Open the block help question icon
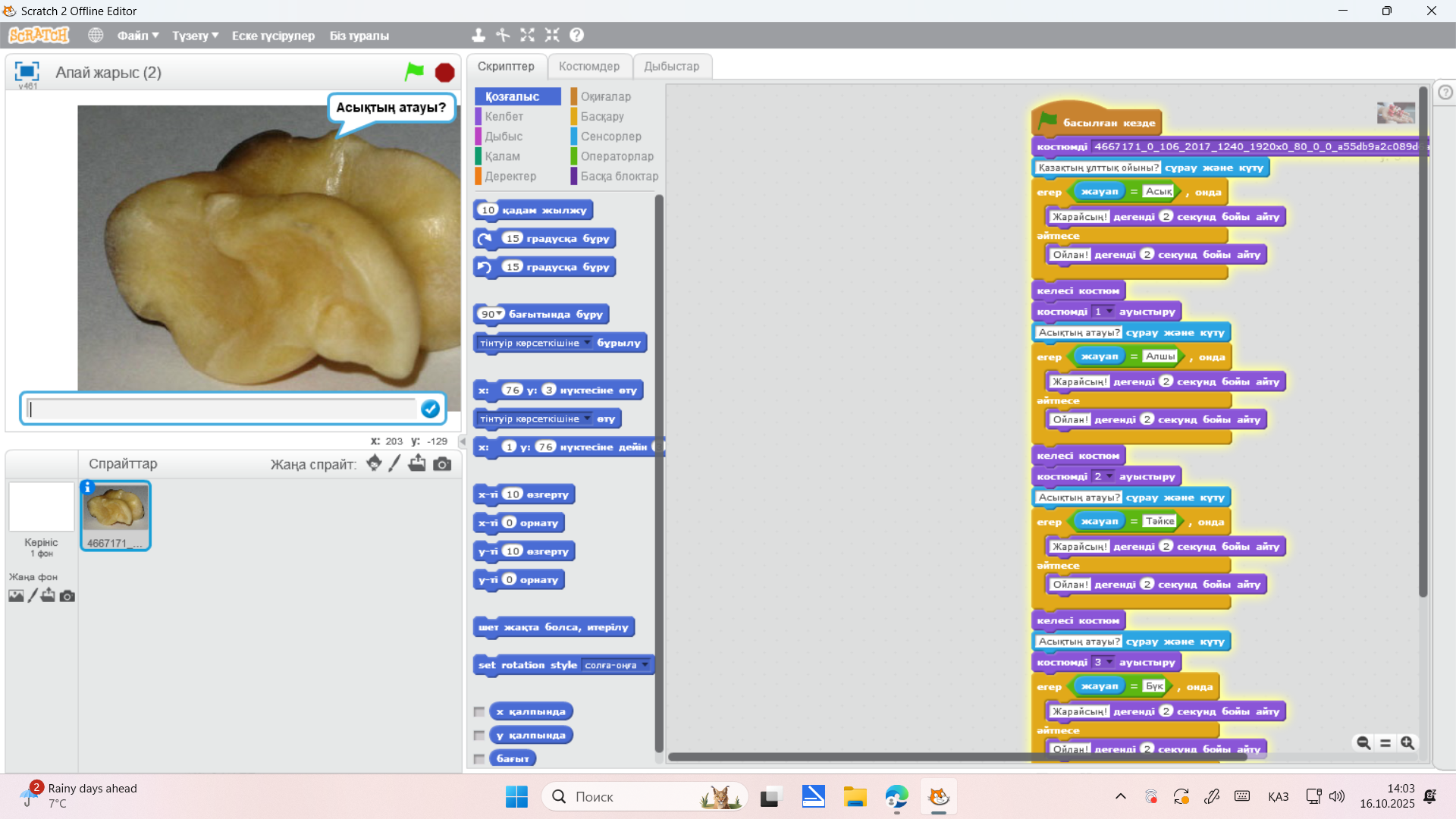The width and height of the screenshot is (1456, 819). click(576, 35)
